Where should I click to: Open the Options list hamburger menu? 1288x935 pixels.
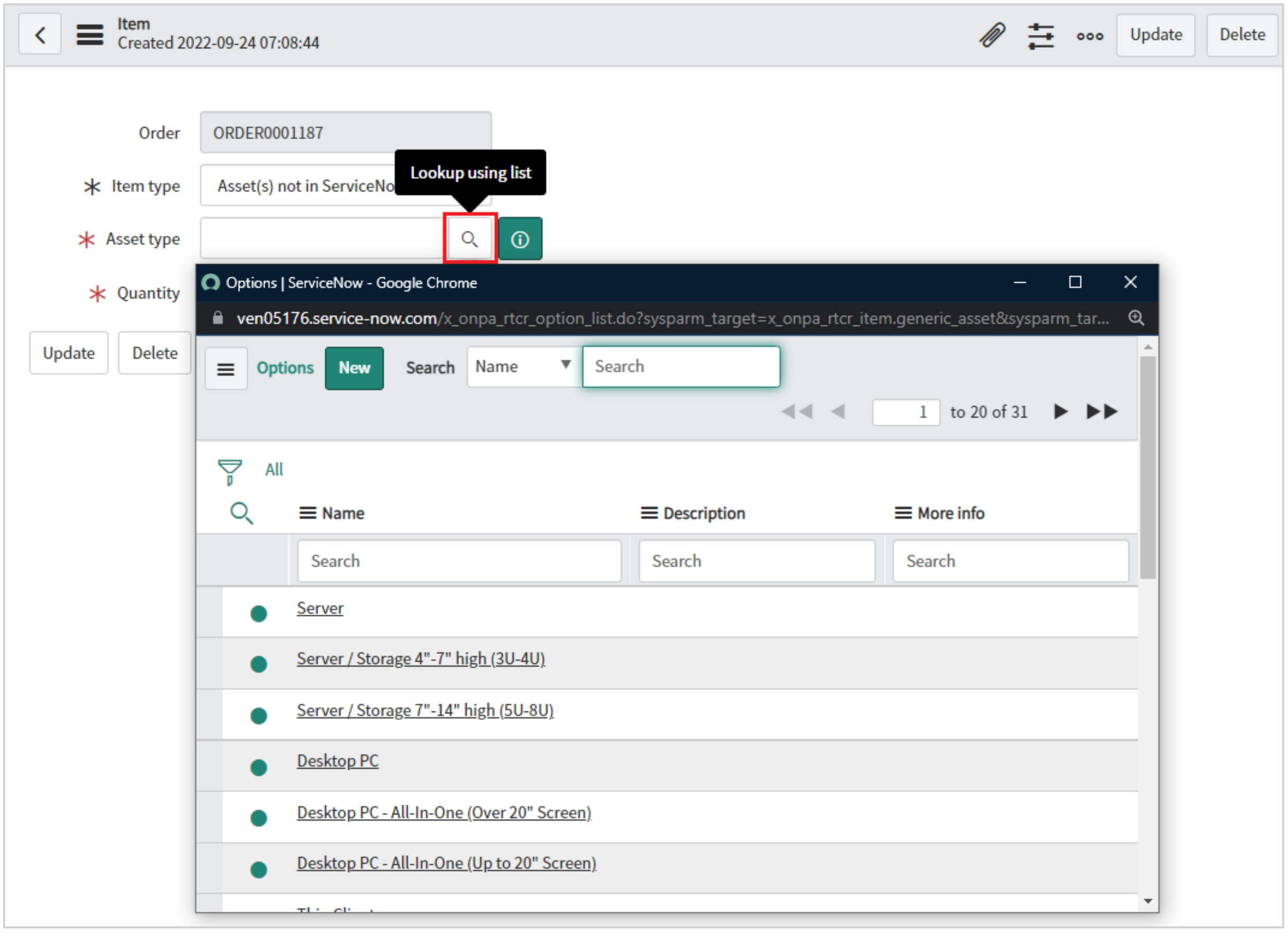[x=226, y=368]
